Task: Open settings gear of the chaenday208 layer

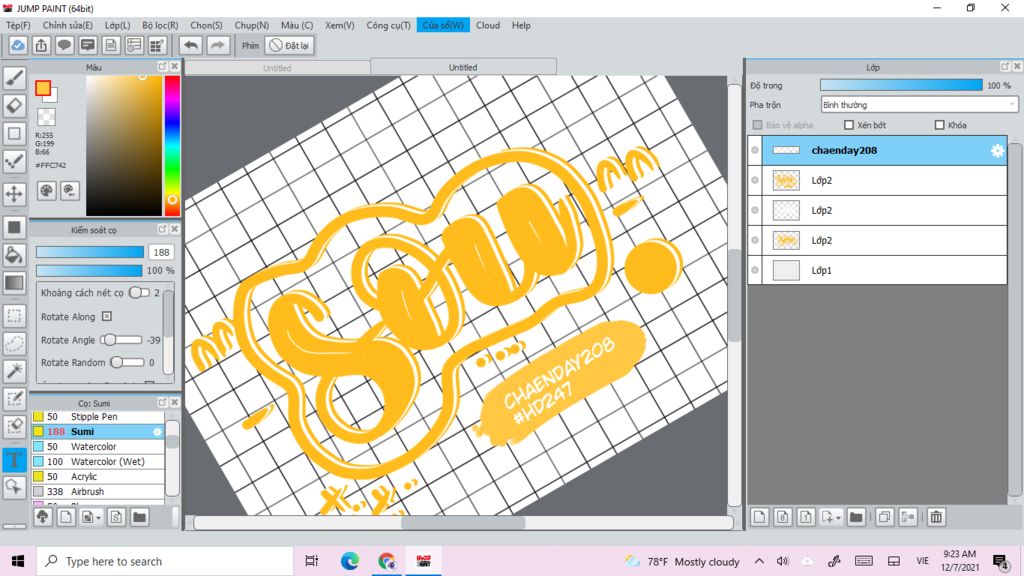Action: tap(997, 151)
